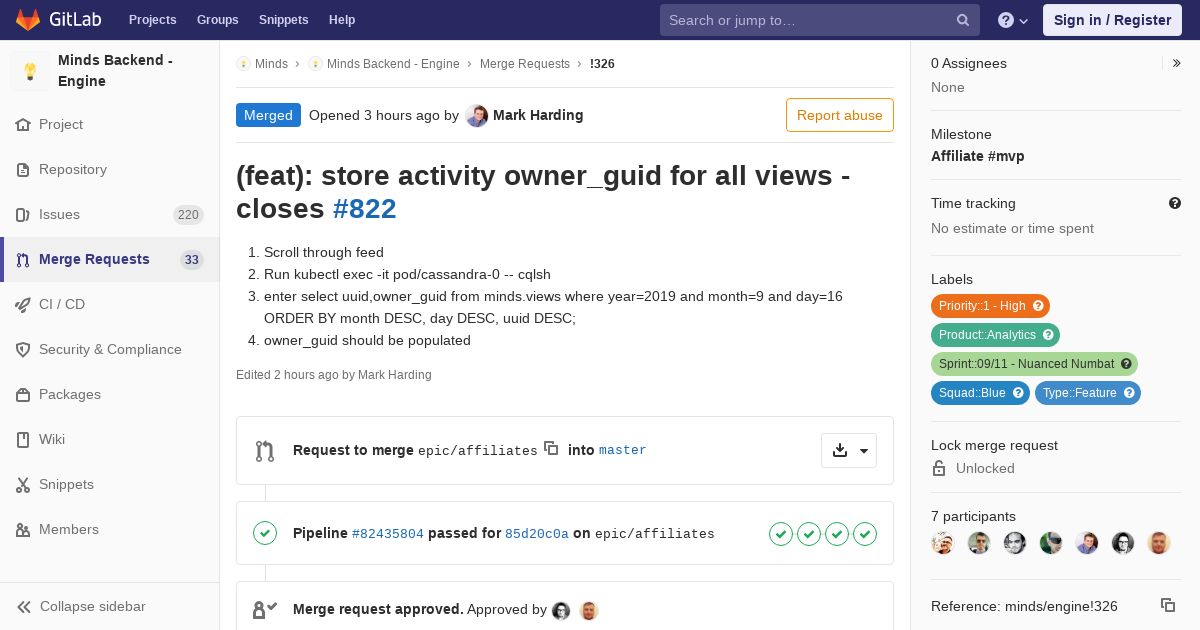Open pipeline #82435804 link
1200x630 pixels.
(x=388, y=534)
